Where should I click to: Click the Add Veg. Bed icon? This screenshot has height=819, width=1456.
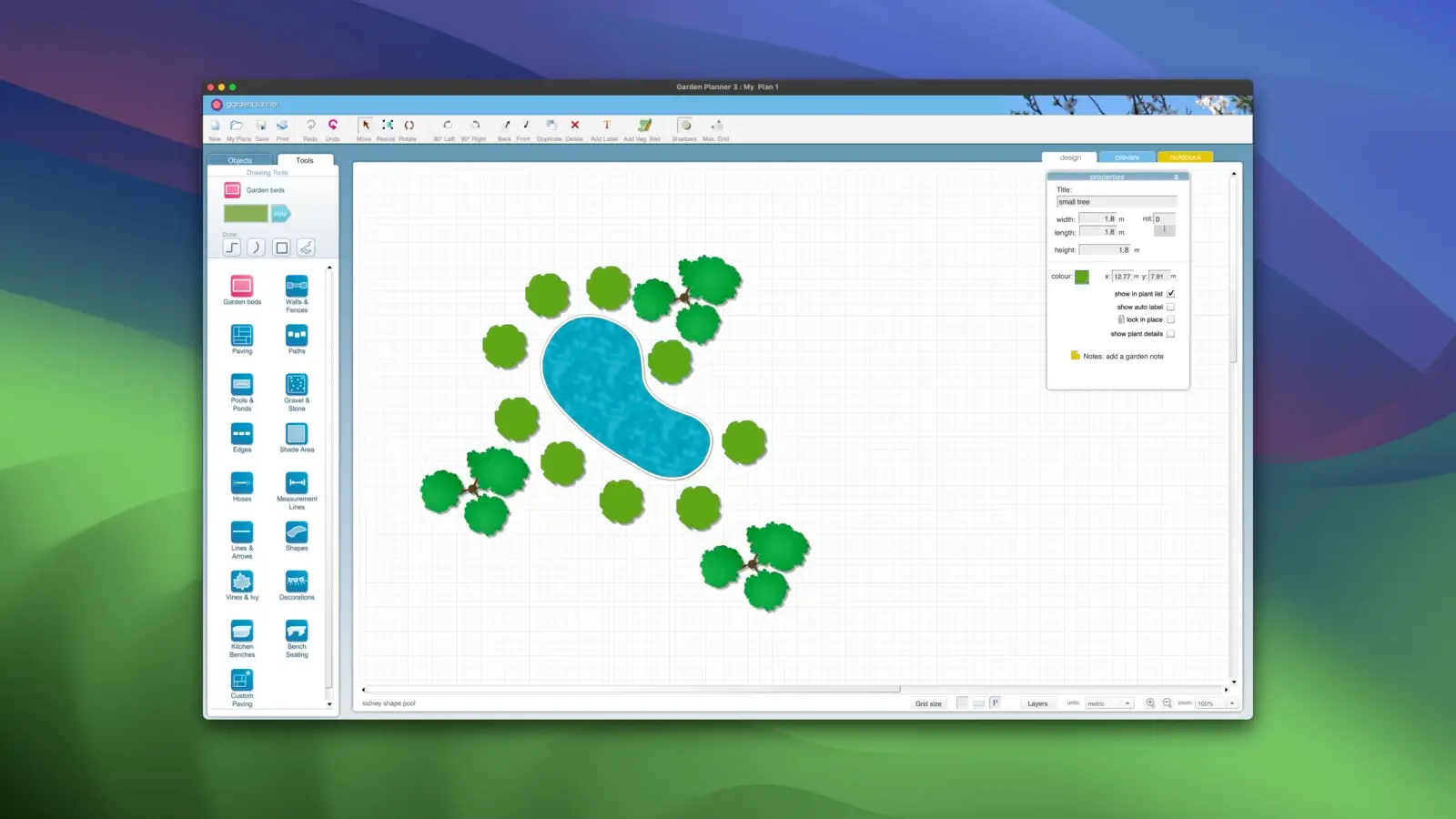pyautogui.click(x=643, y=126)
